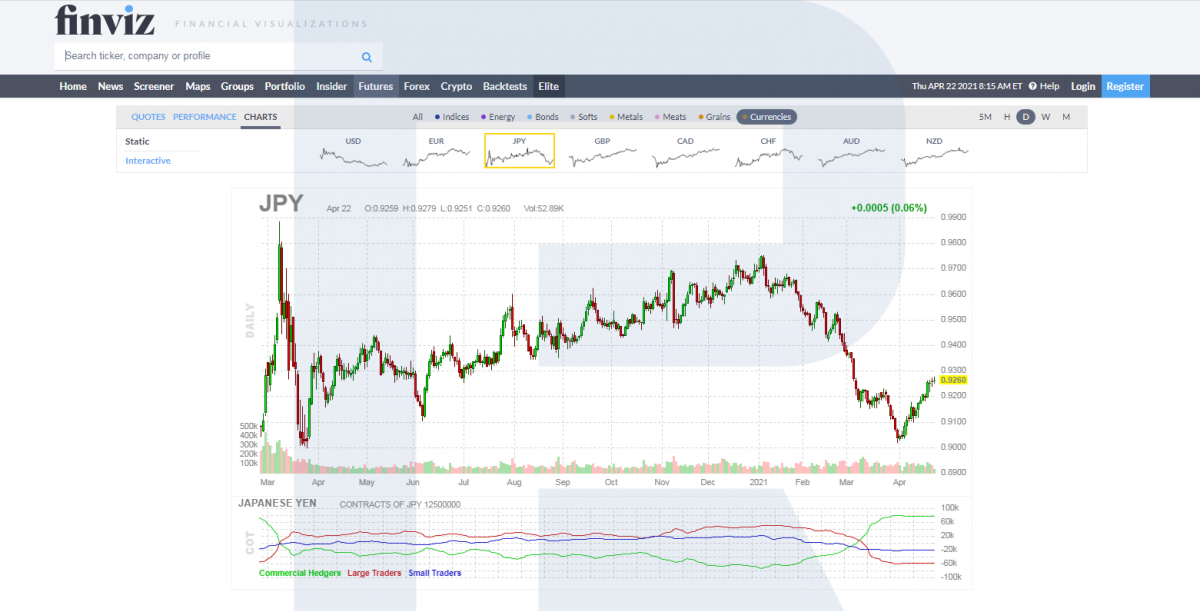Image resolution: width=1200 pixels, height=612 pixels.
Task: Switch chart timeframe to W
Action: click(x=1045, y=117)
